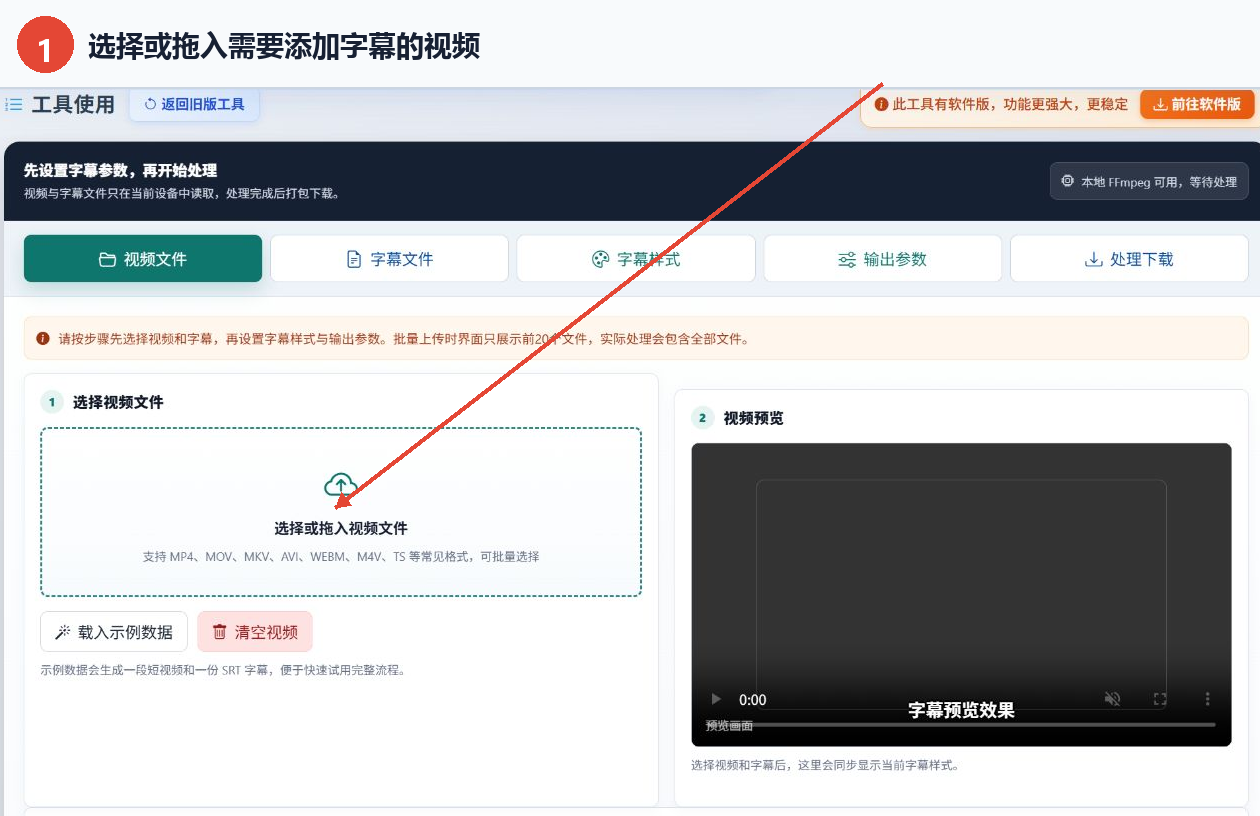Viewport: 1260px width, 816px height.
Task: Click the 示例数据会生成一段短视频 hint text
Action: (222, 670)
